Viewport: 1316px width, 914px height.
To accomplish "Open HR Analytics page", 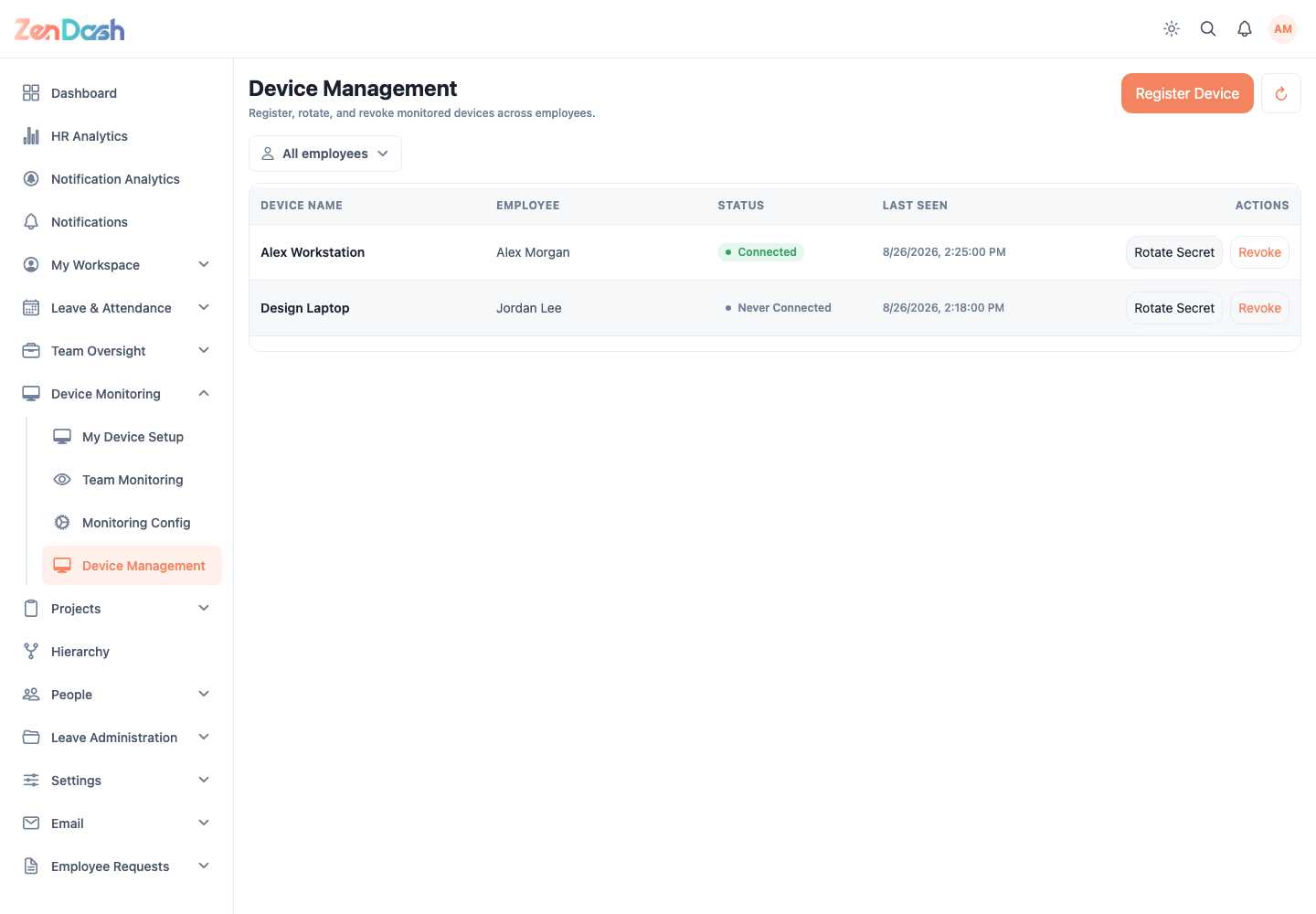I will tap(117, 135).
